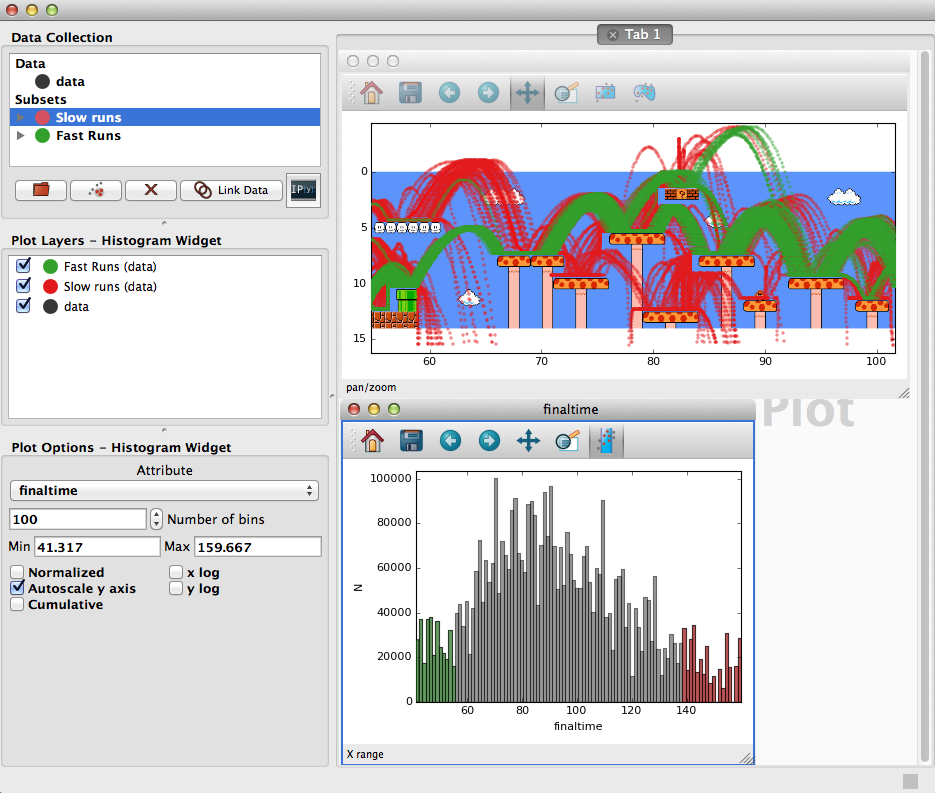935x793 pixels.
Task: Enable the Normalized checkbox
Action: point(17,572)
